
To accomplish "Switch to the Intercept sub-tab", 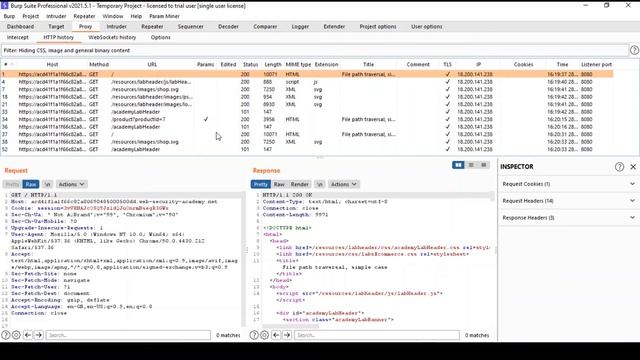I will point(18,37).
